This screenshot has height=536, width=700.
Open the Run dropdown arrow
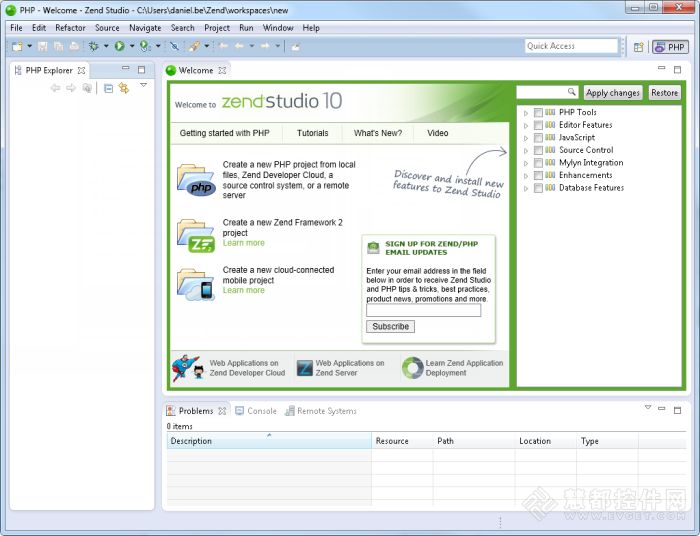point(132,46)
